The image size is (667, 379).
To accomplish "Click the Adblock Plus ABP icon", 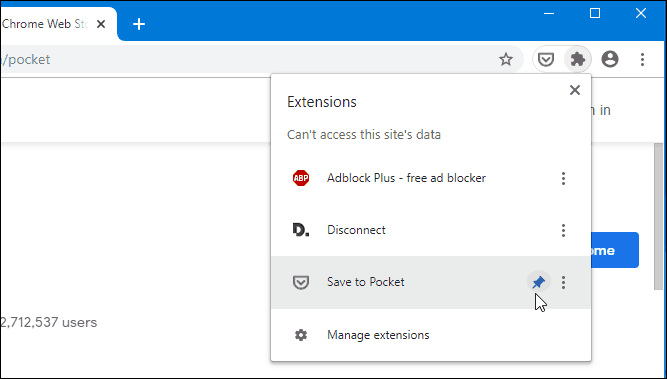I will coord(301,178).
